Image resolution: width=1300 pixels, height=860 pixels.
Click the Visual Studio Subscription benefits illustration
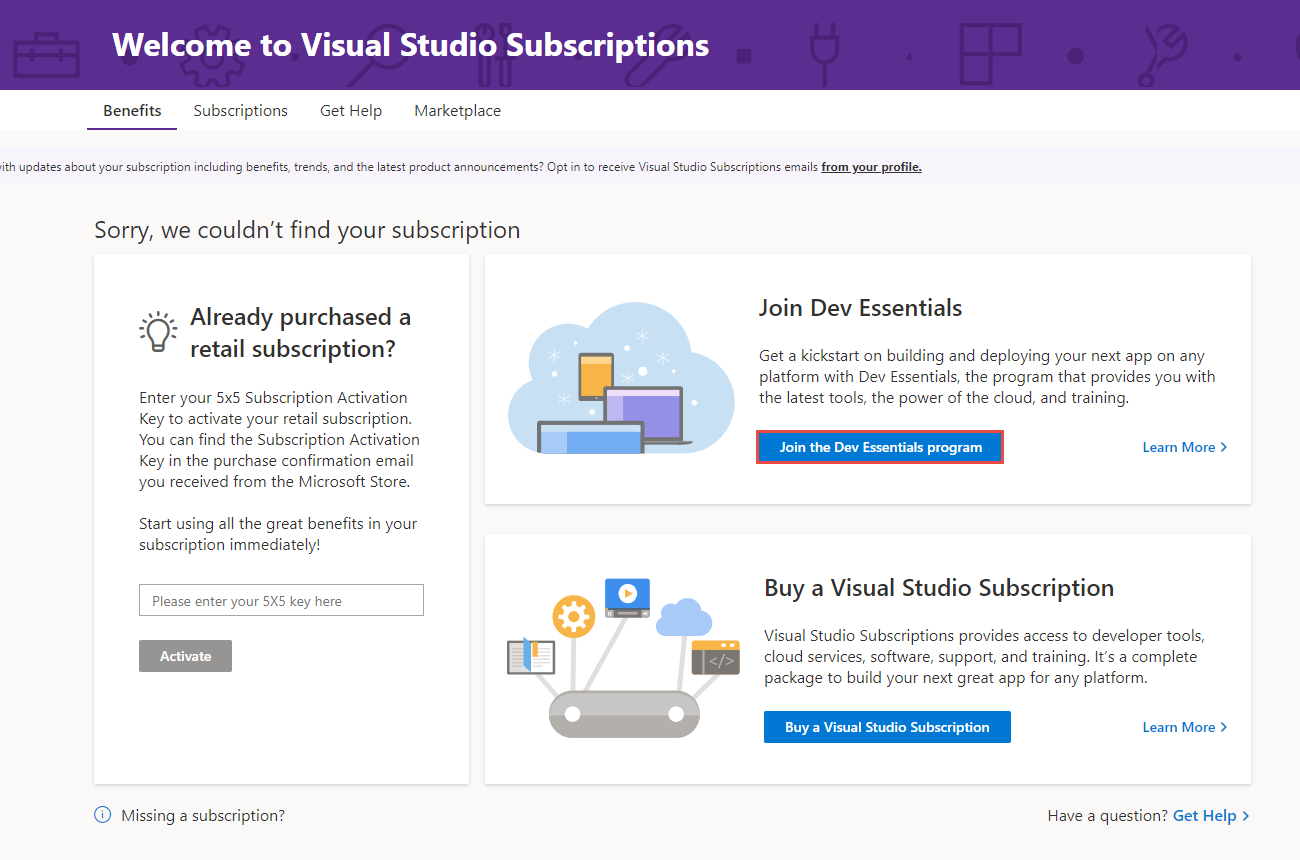pyautogui.click(x=623, y=658)
